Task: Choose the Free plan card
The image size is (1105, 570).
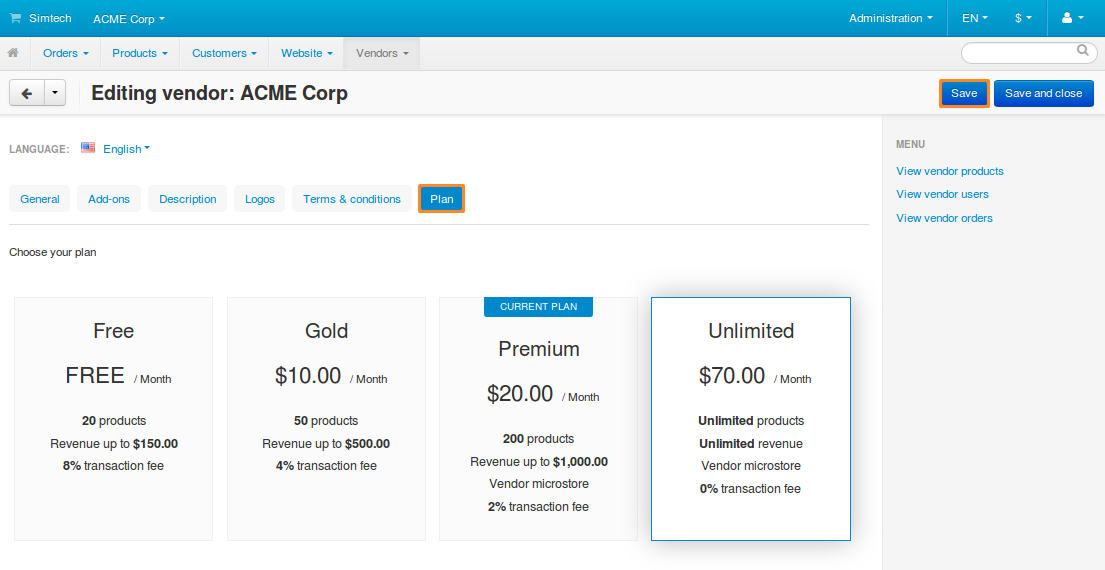Action: click(113, 419)
